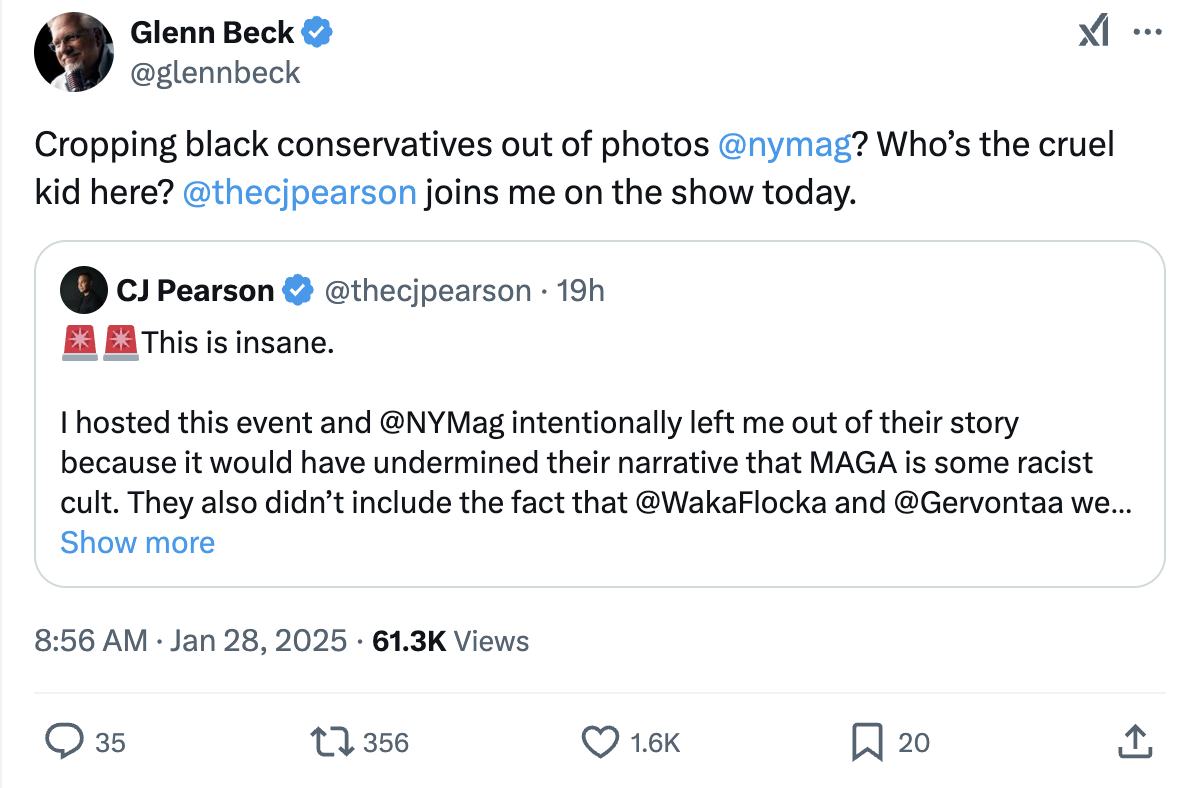The width and height of the screenshot is (1196, 788).
Task: View the 61.3K Views analytics
Action: click(x=450, y=641)
